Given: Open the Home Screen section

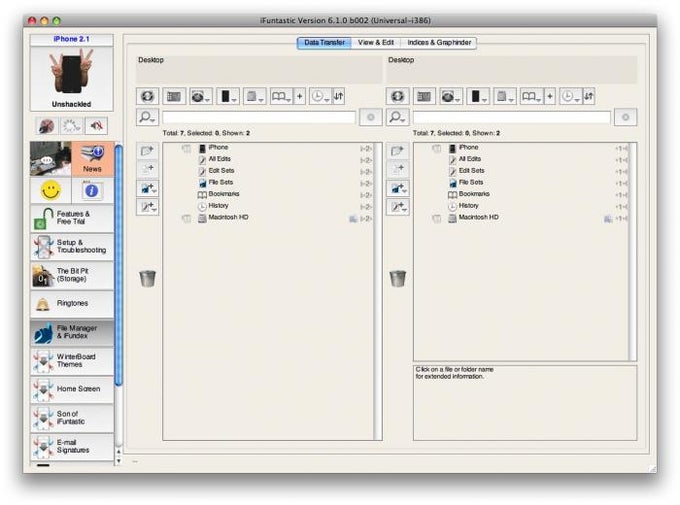Looking at the screenshot, I should 72,390.
